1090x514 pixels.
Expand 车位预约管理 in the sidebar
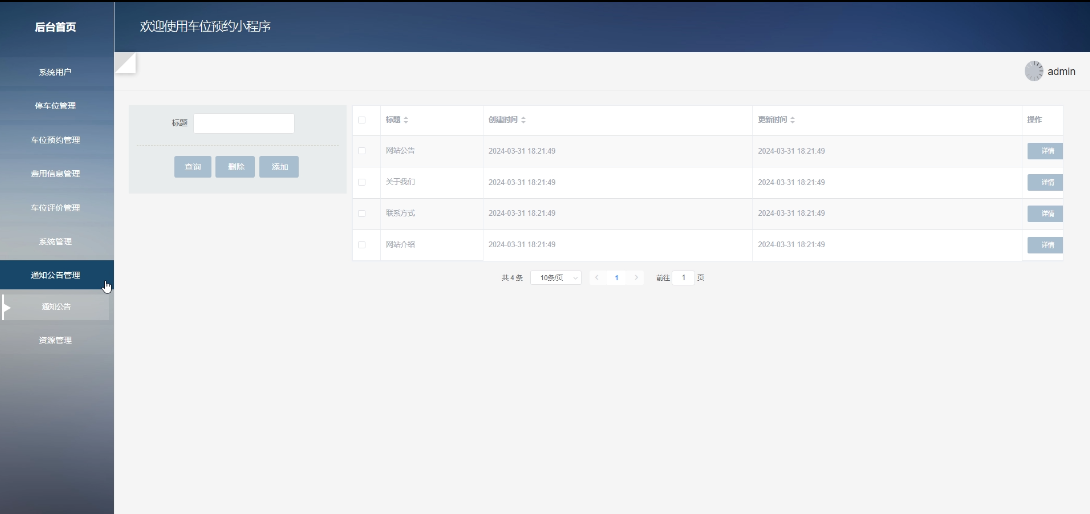(x=56, y=140)
